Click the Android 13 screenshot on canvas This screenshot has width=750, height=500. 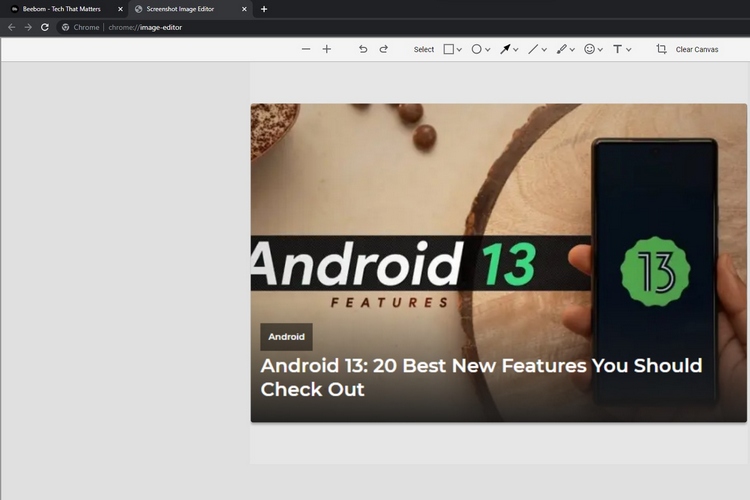tap(498, 263)
